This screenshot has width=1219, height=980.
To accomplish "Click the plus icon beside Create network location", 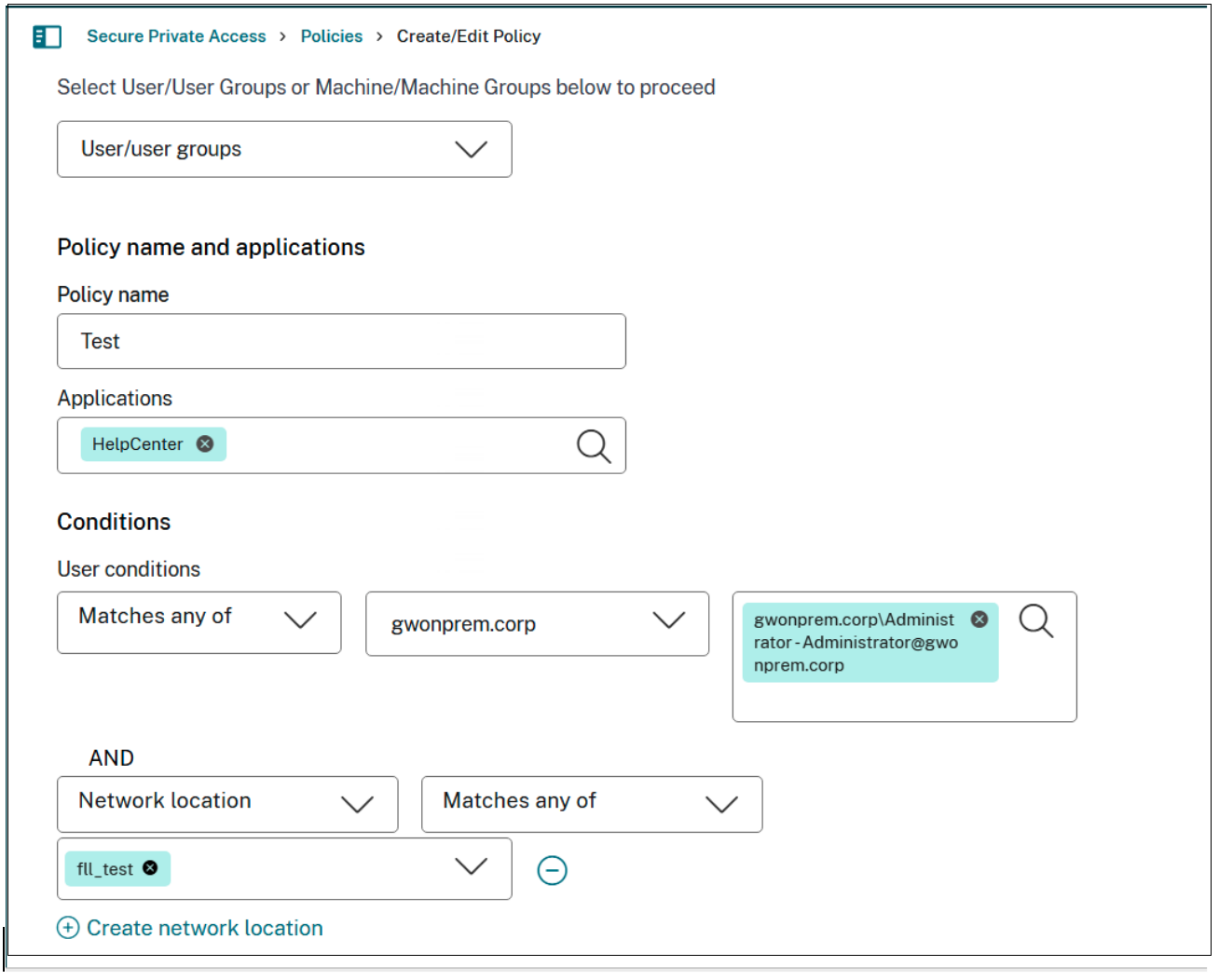I will tap(68, 928).
